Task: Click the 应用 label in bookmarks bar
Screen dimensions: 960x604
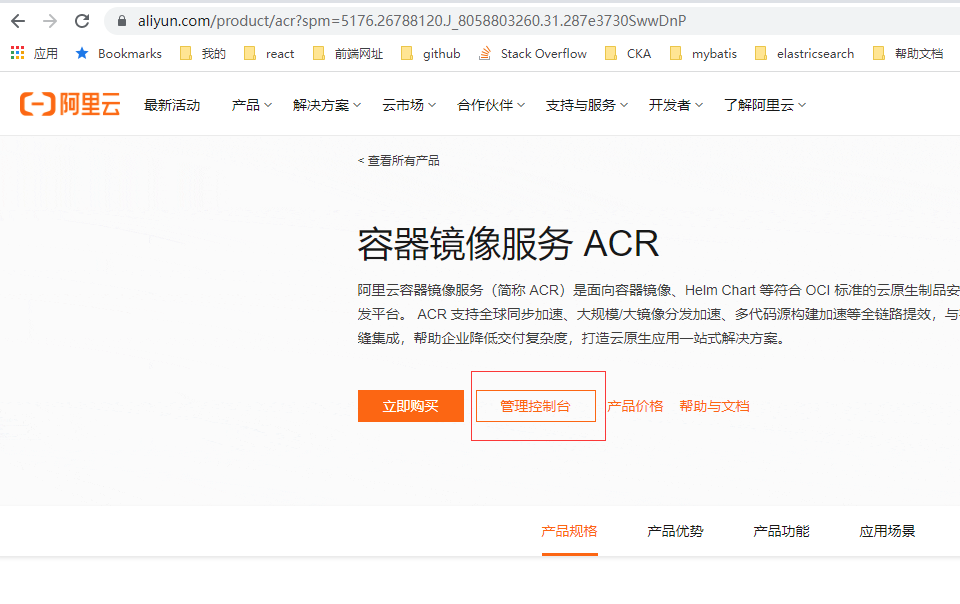Action: (x=45, y=54)
